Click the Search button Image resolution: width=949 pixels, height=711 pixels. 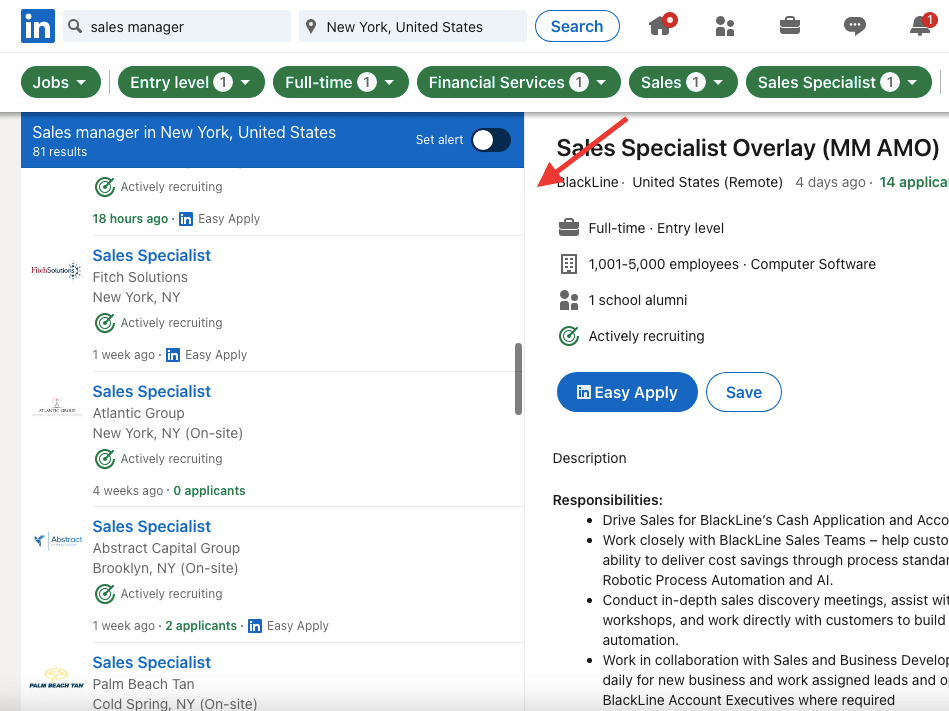click(577, 26)
